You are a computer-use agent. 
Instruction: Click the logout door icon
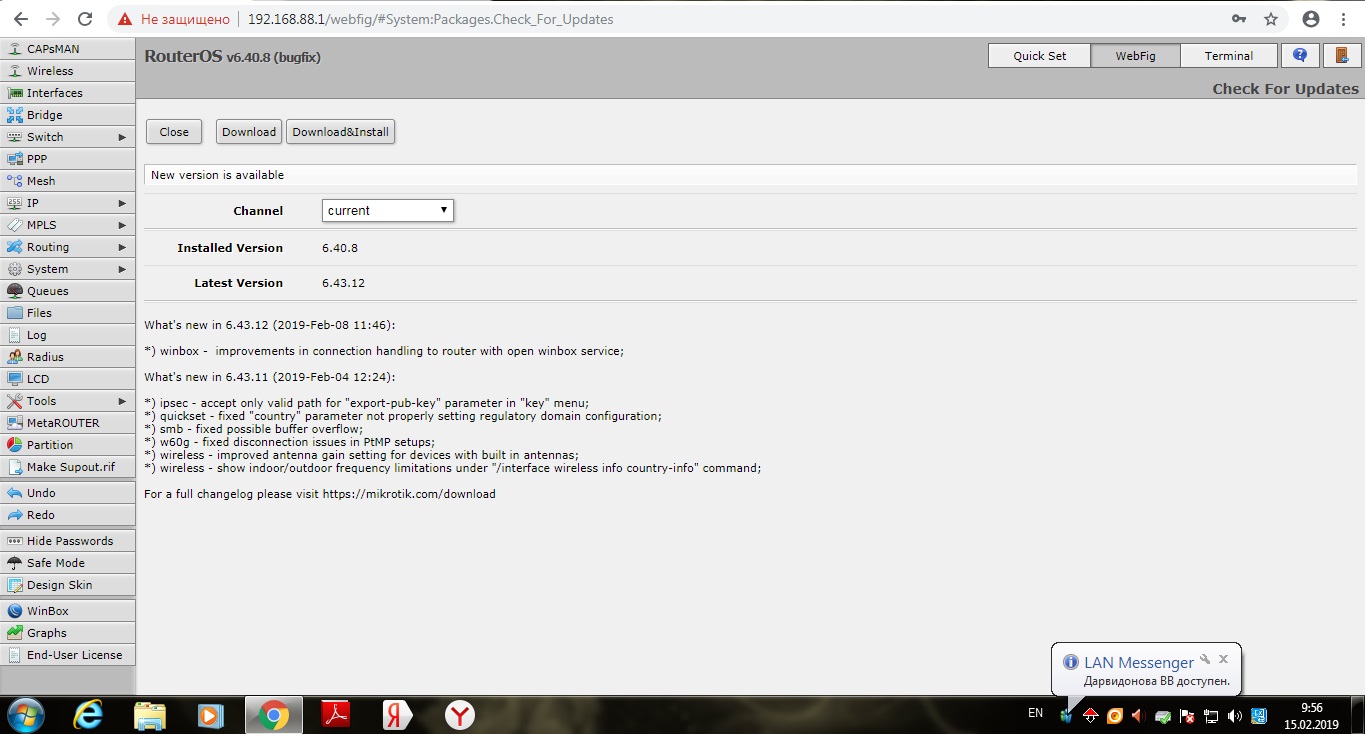(1342, 56)
